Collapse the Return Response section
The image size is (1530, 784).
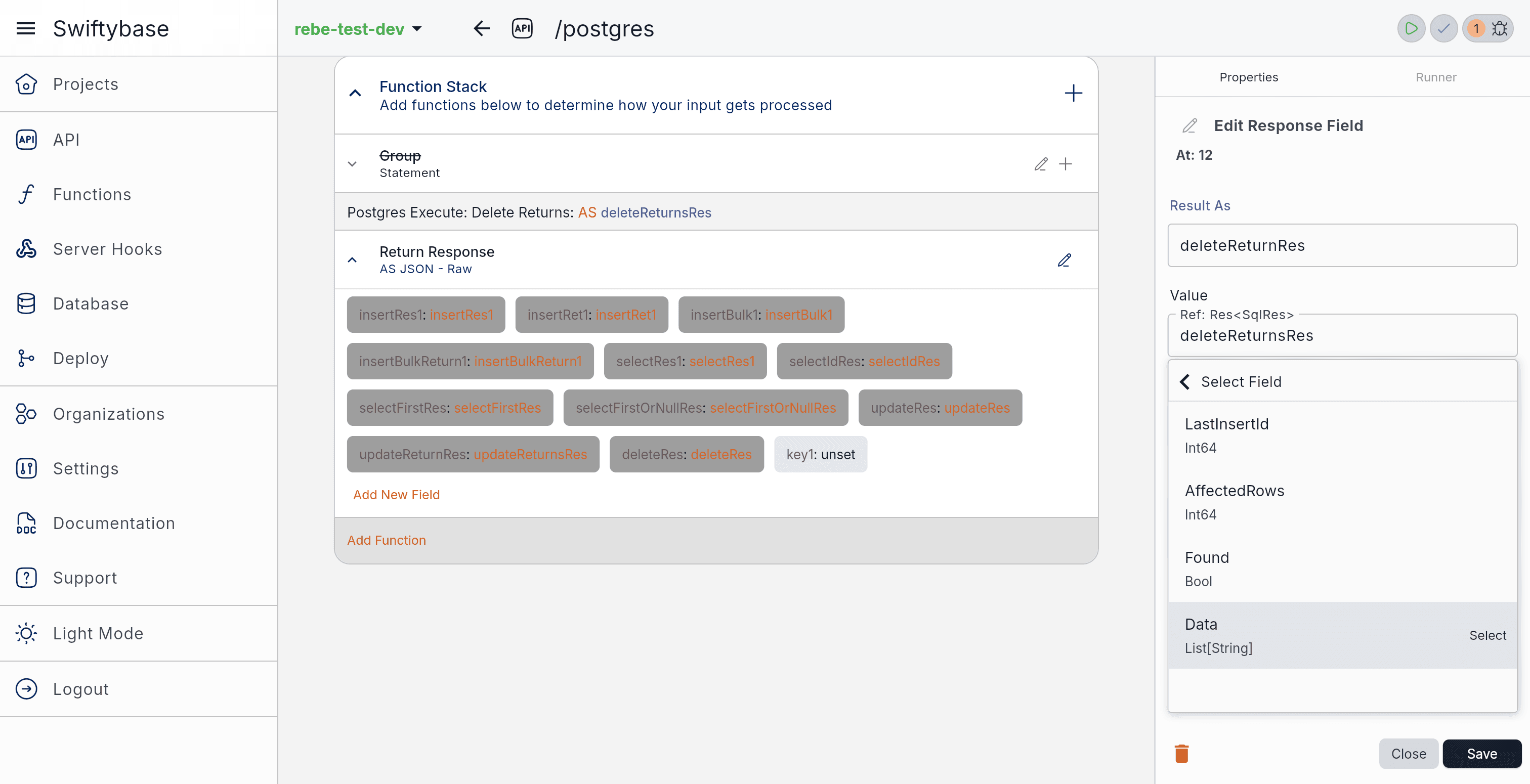click(352, 260)
